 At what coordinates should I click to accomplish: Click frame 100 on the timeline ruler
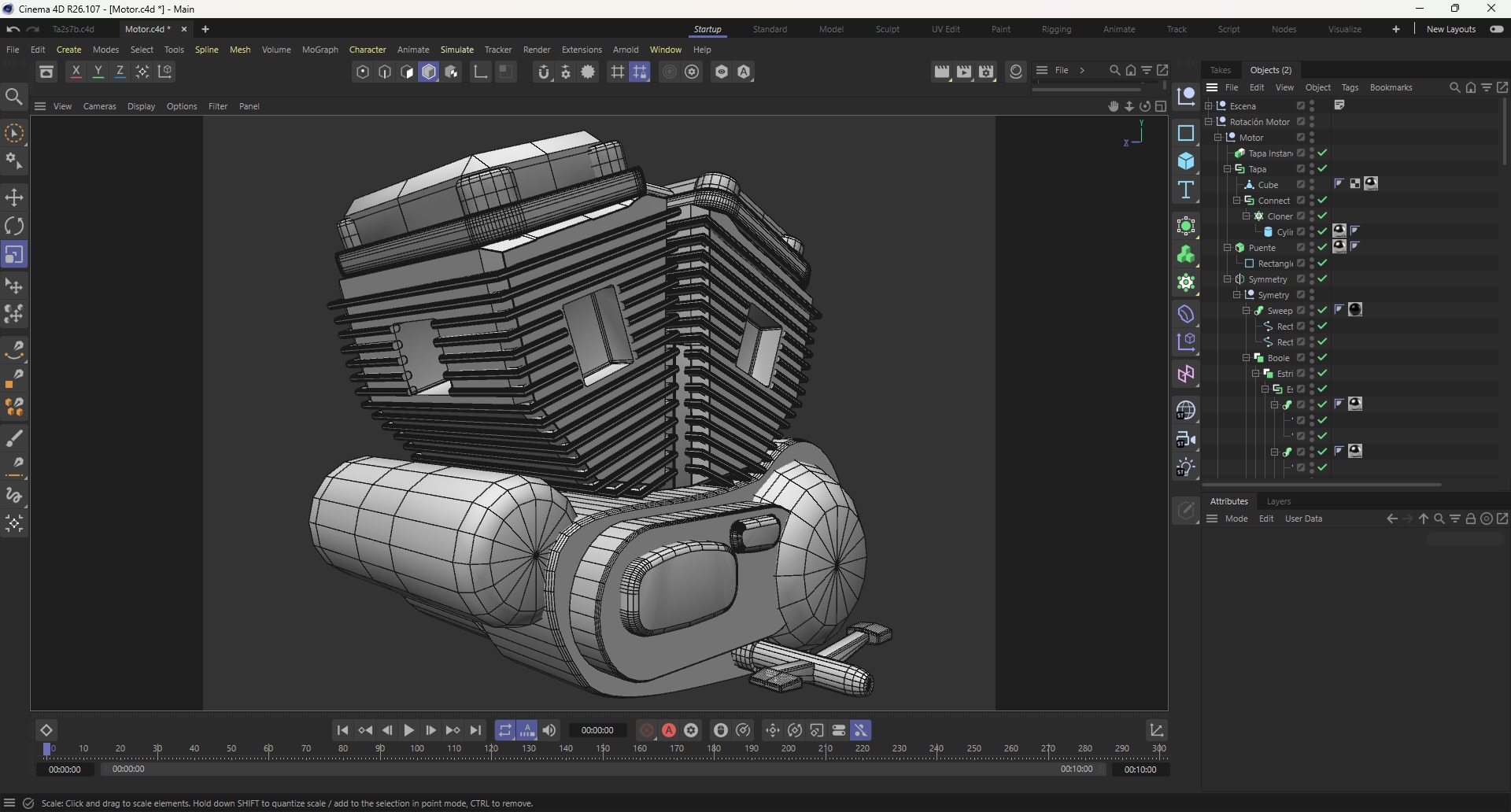click(417, 749)
